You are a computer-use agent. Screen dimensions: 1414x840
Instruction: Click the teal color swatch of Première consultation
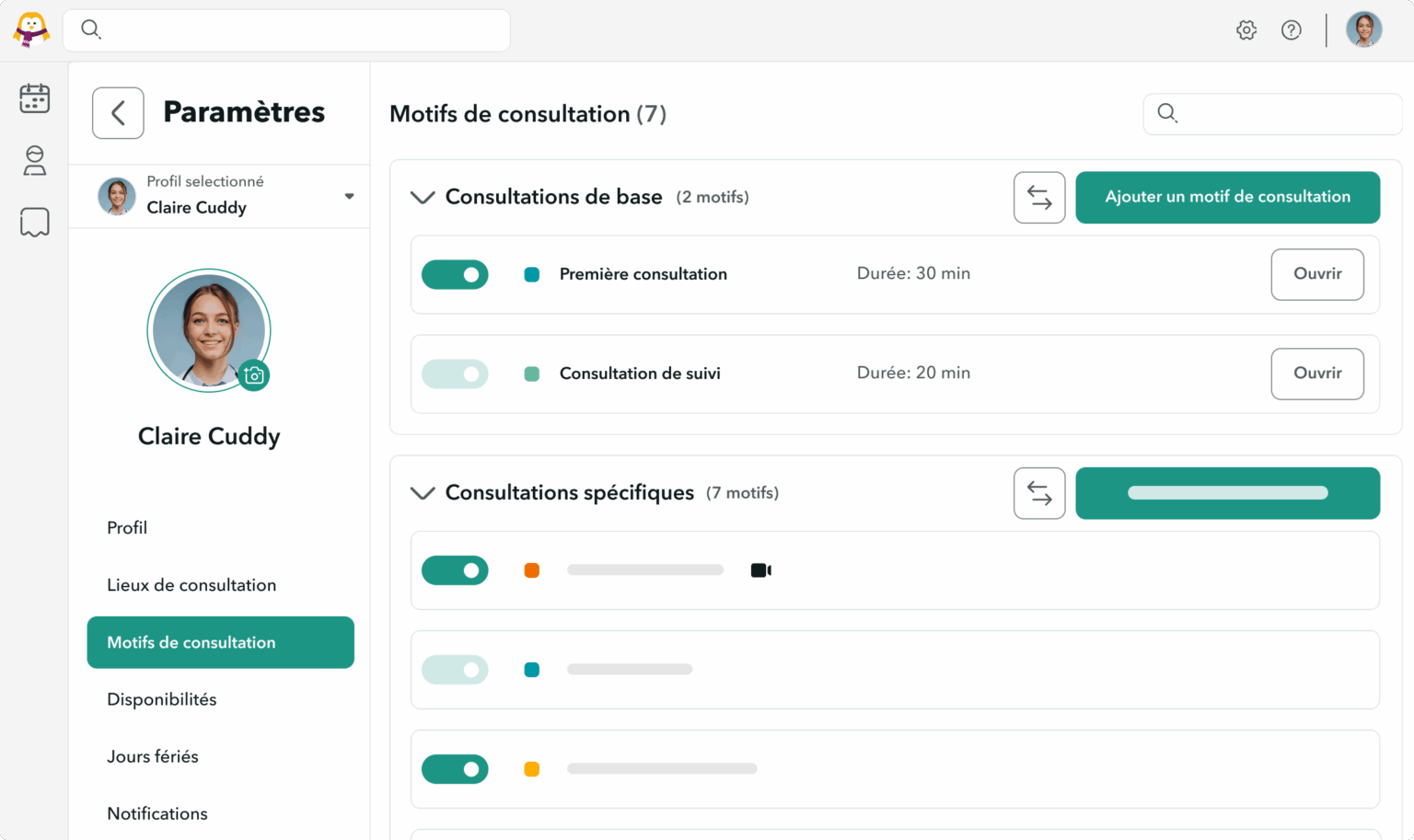531,274
